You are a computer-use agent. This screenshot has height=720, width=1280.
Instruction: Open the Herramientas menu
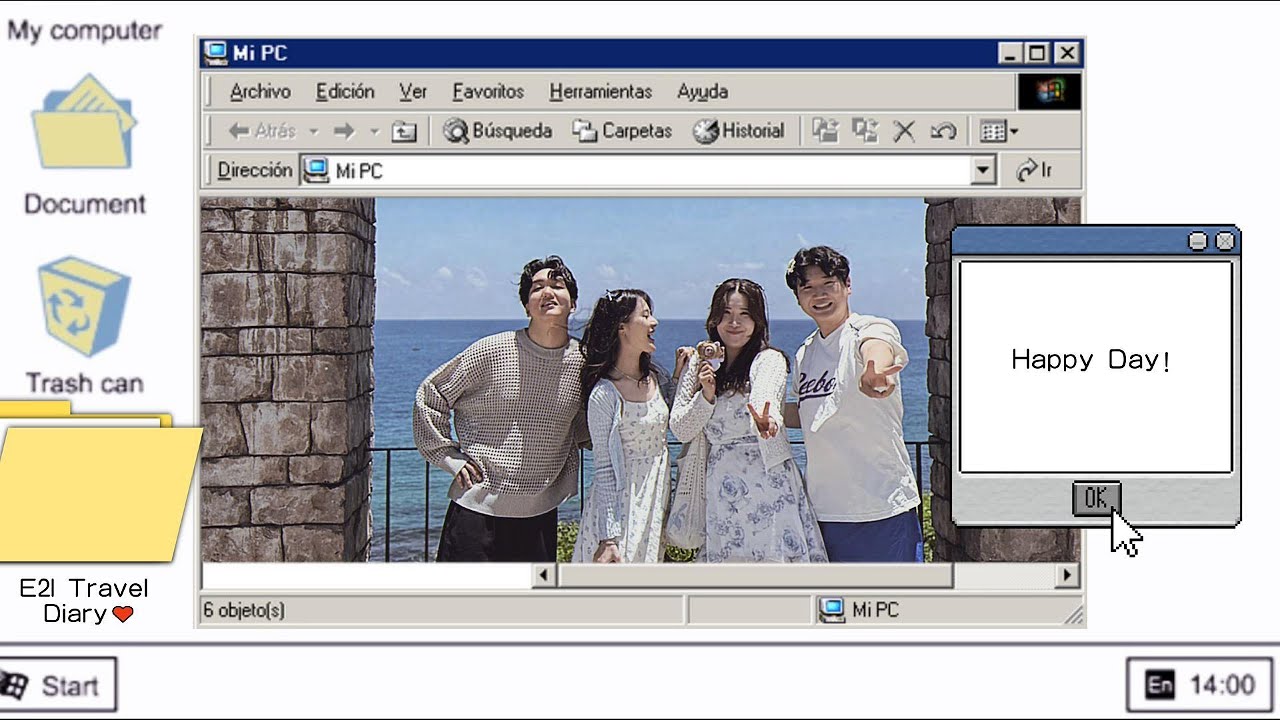tap(600, 91)
